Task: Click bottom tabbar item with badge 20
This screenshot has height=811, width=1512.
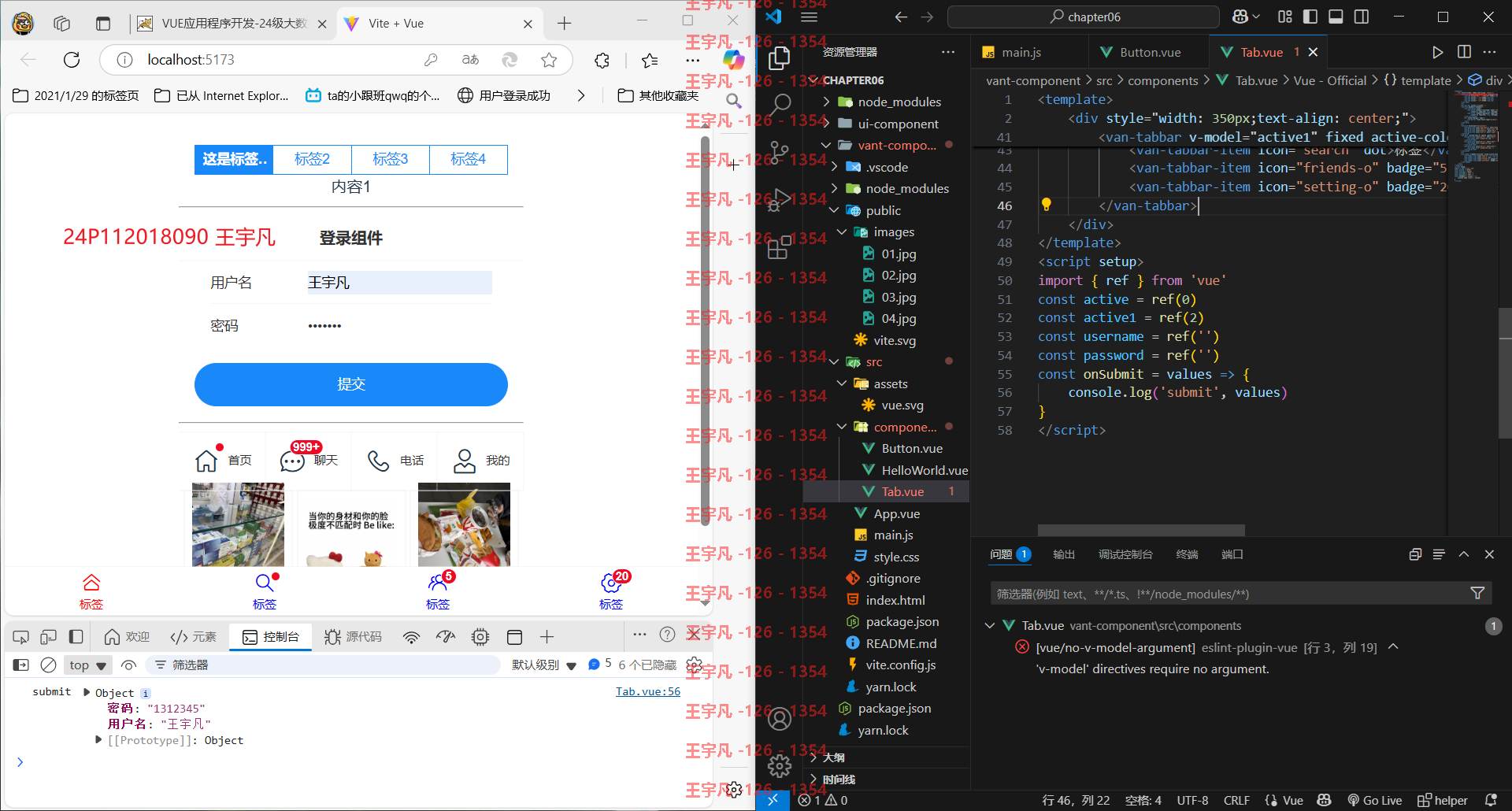Action: (611, 591)
